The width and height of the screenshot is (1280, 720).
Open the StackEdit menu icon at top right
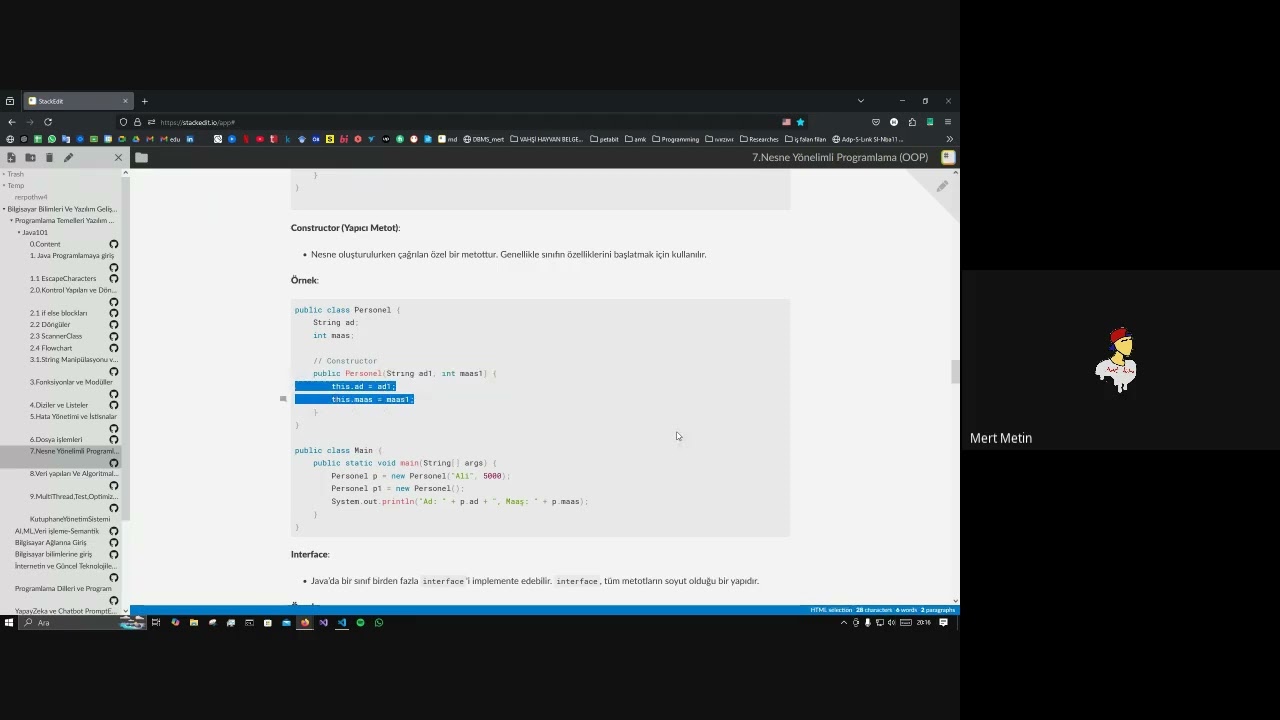tap(948, 157)
